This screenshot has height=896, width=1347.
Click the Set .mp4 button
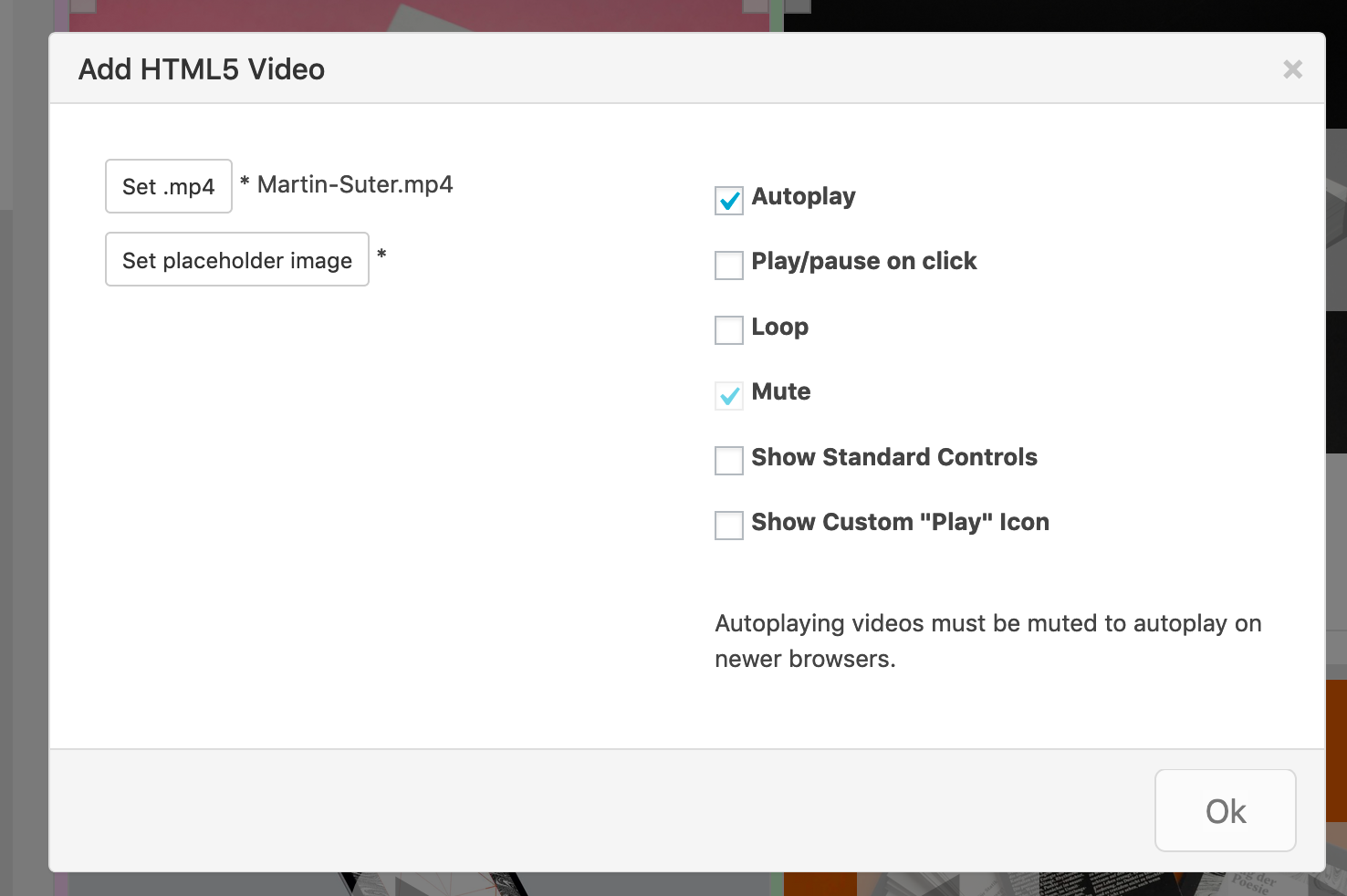tap(169, 186)
